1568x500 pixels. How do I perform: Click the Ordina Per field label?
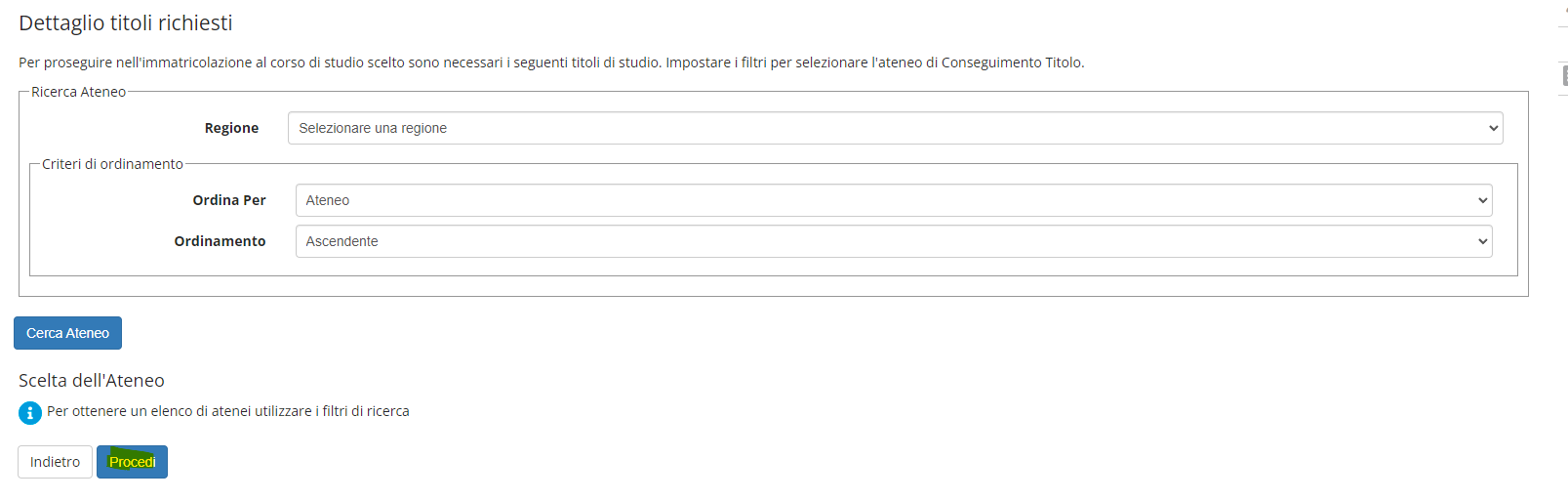coord(229,200)
